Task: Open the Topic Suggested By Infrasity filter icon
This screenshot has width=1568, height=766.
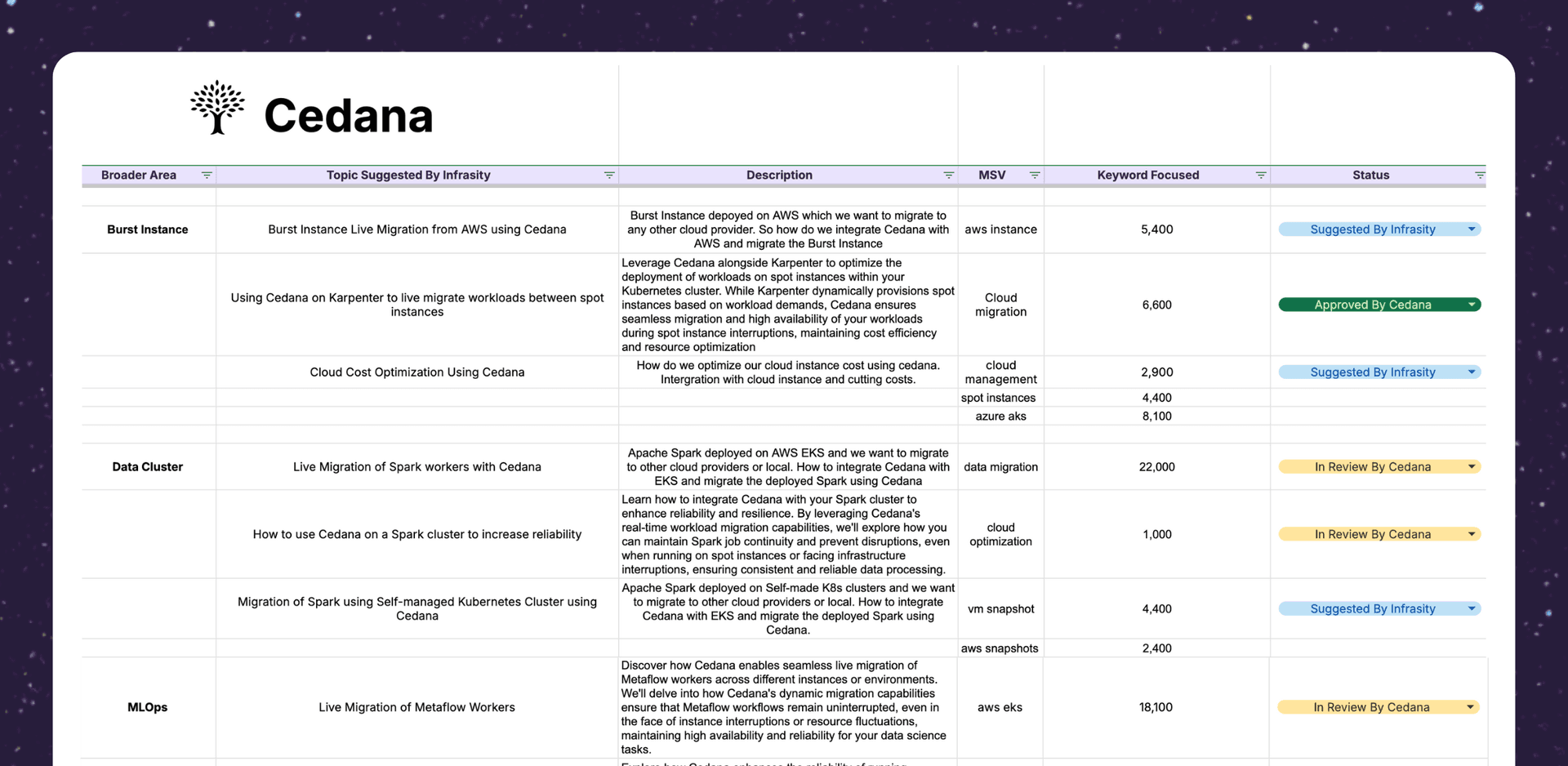Action: click(609, 176)
